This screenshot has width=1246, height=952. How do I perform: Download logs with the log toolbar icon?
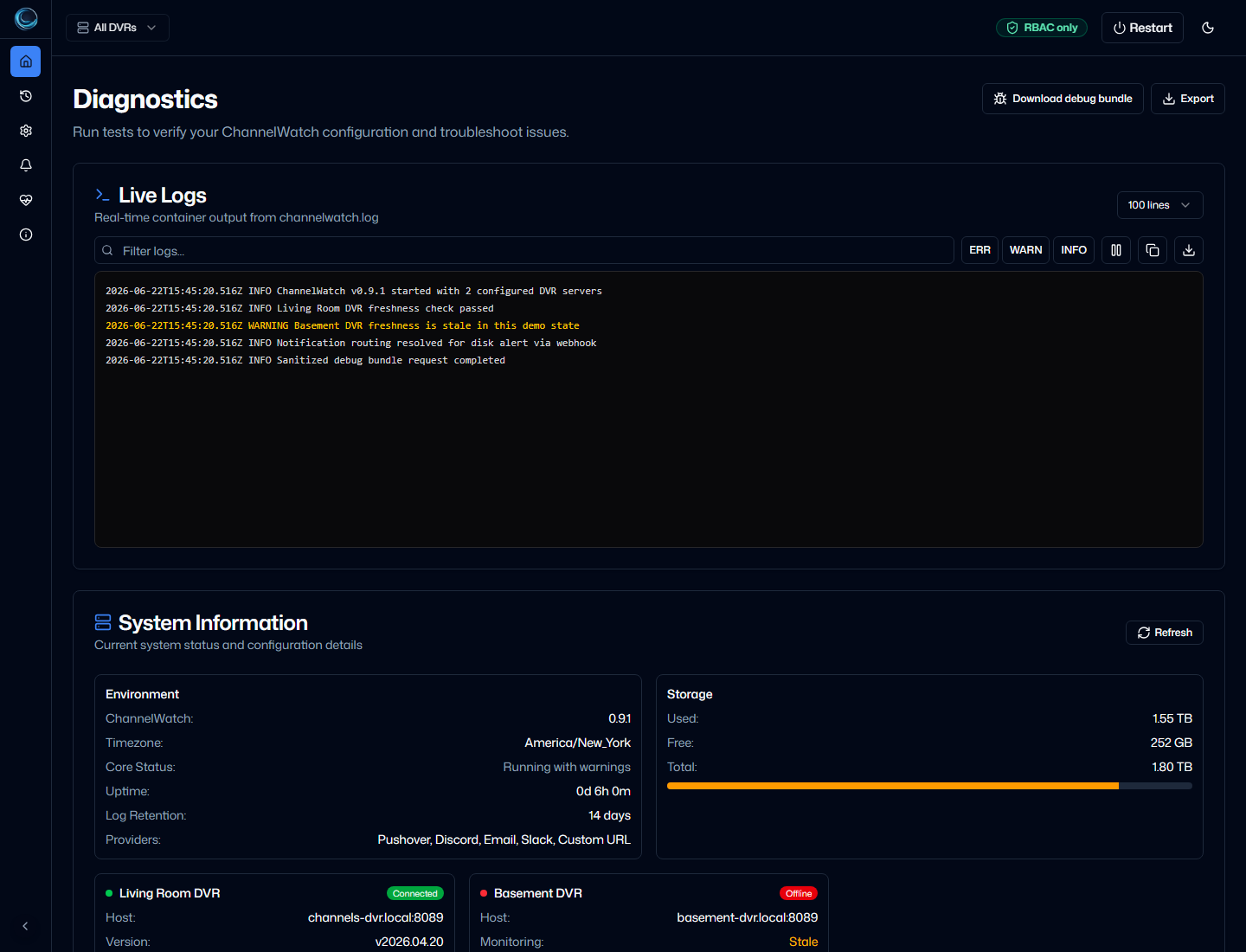(x=1189, y=250)
